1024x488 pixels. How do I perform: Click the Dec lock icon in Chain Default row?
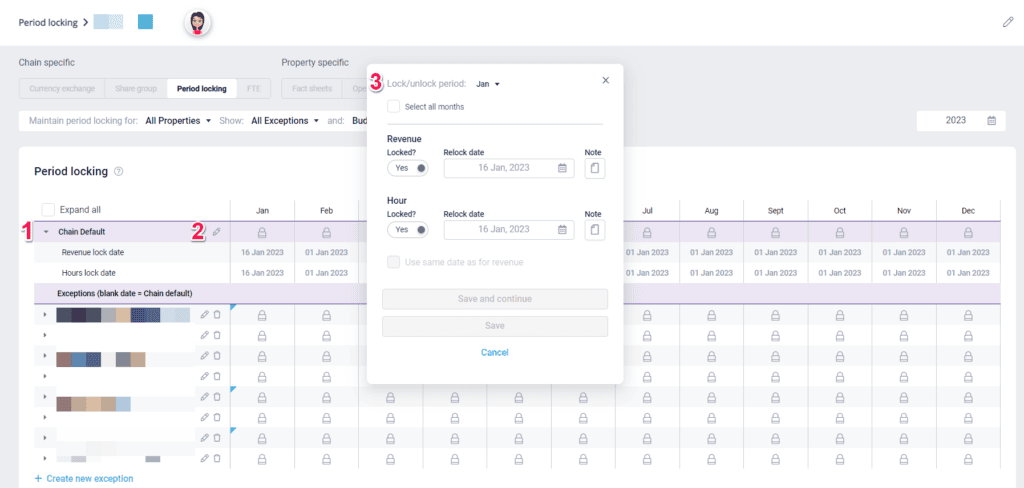coord(968,232)
